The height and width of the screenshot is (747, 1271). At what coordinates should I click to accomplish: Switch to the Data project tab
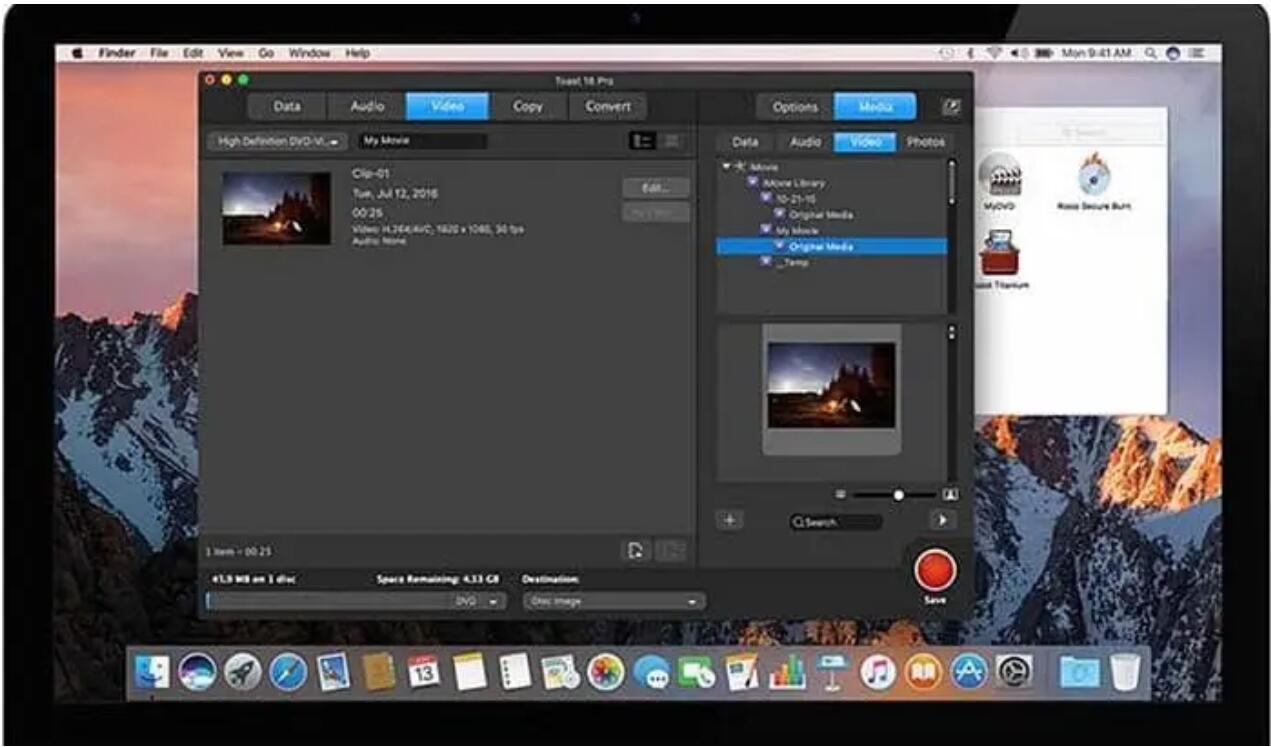click(x=287, y=106)
